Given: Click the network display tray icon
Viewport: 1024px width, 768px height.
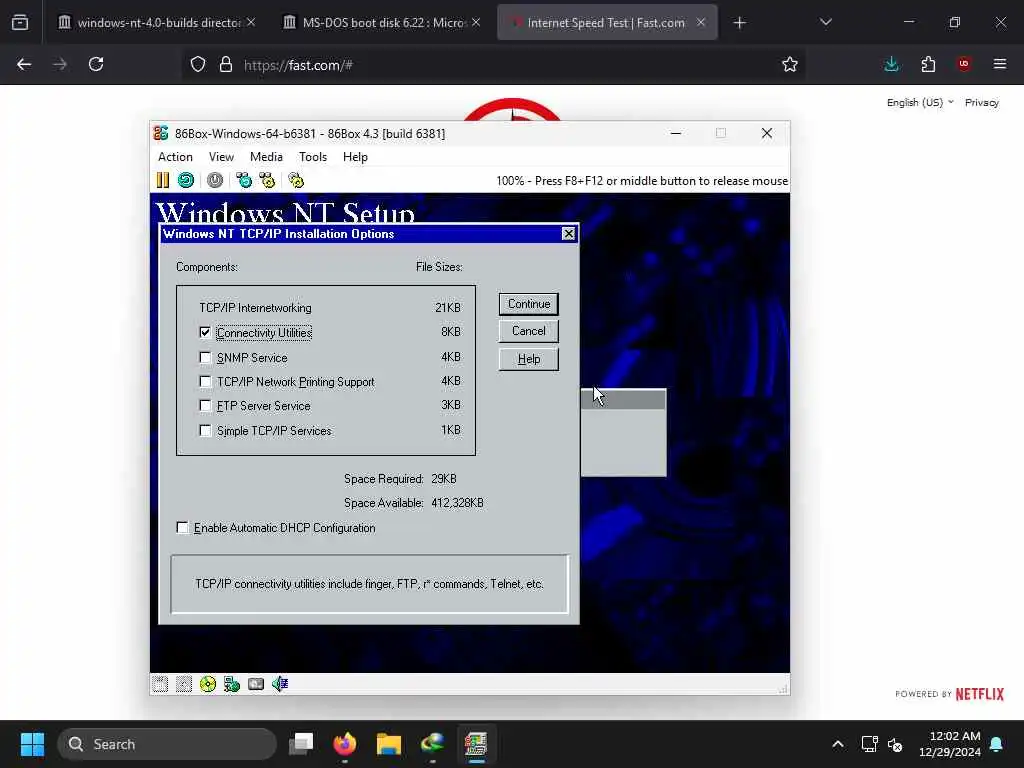Looking at the screenshot, I should tap(869, 744).
